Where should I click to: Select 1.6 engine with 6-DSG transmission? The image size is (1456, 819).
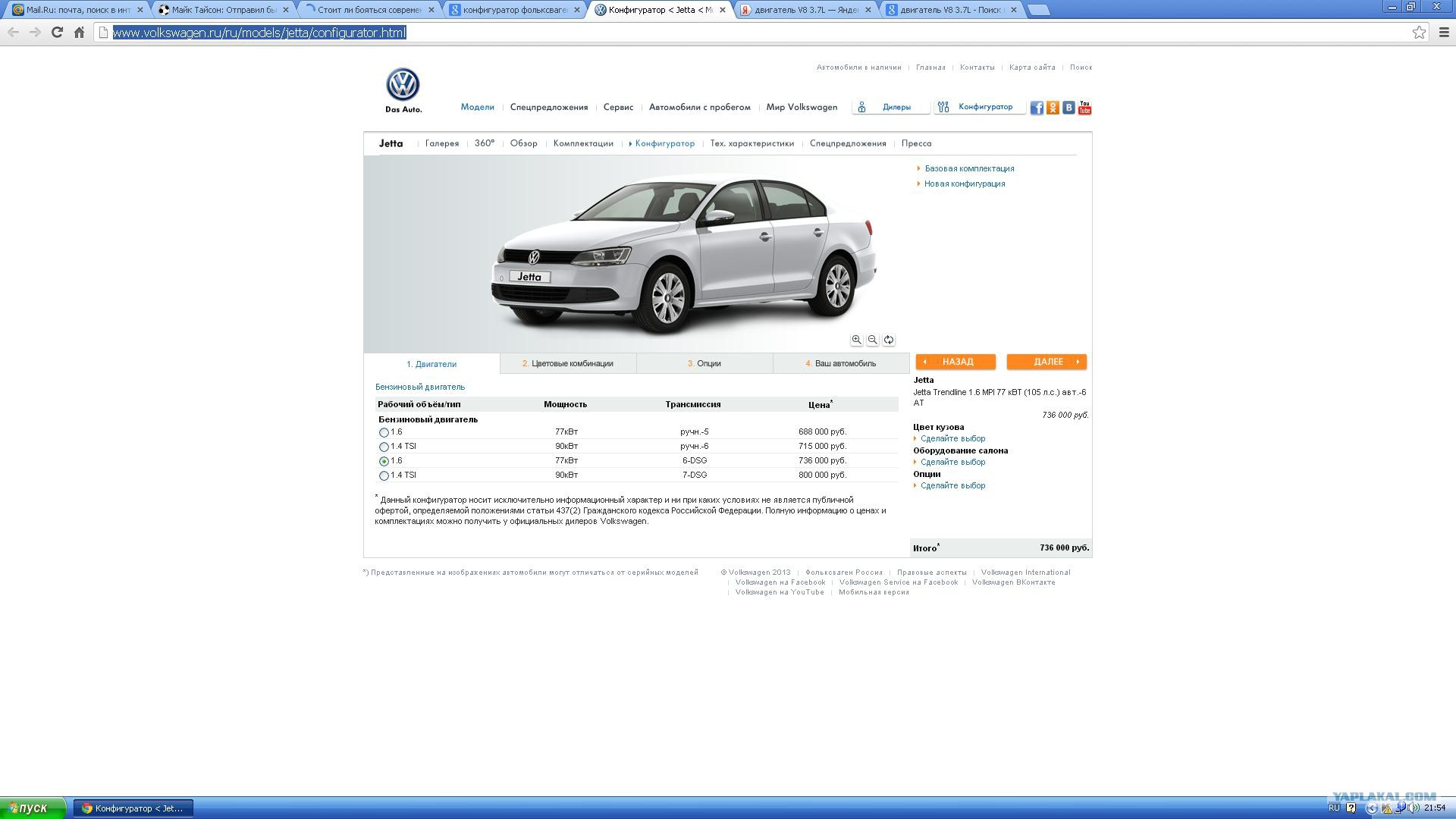384,461
